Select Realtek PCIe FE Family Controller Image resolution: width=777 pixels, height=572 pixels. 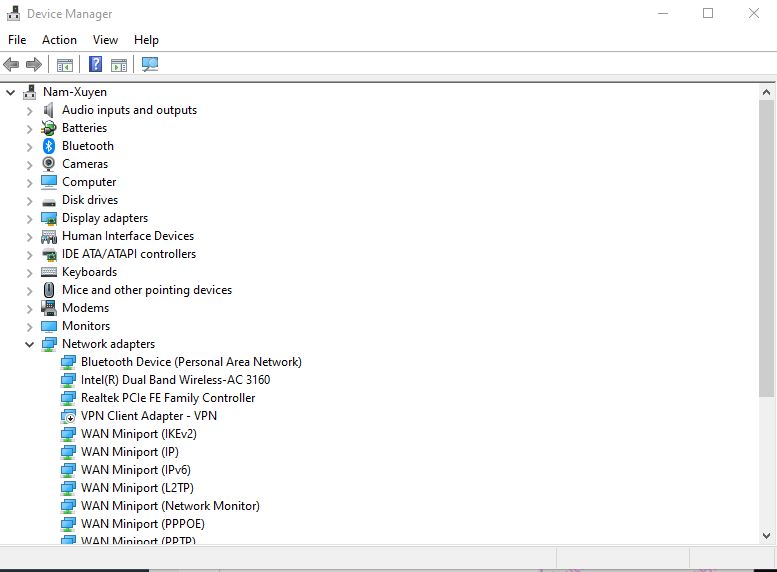[168, 398]
